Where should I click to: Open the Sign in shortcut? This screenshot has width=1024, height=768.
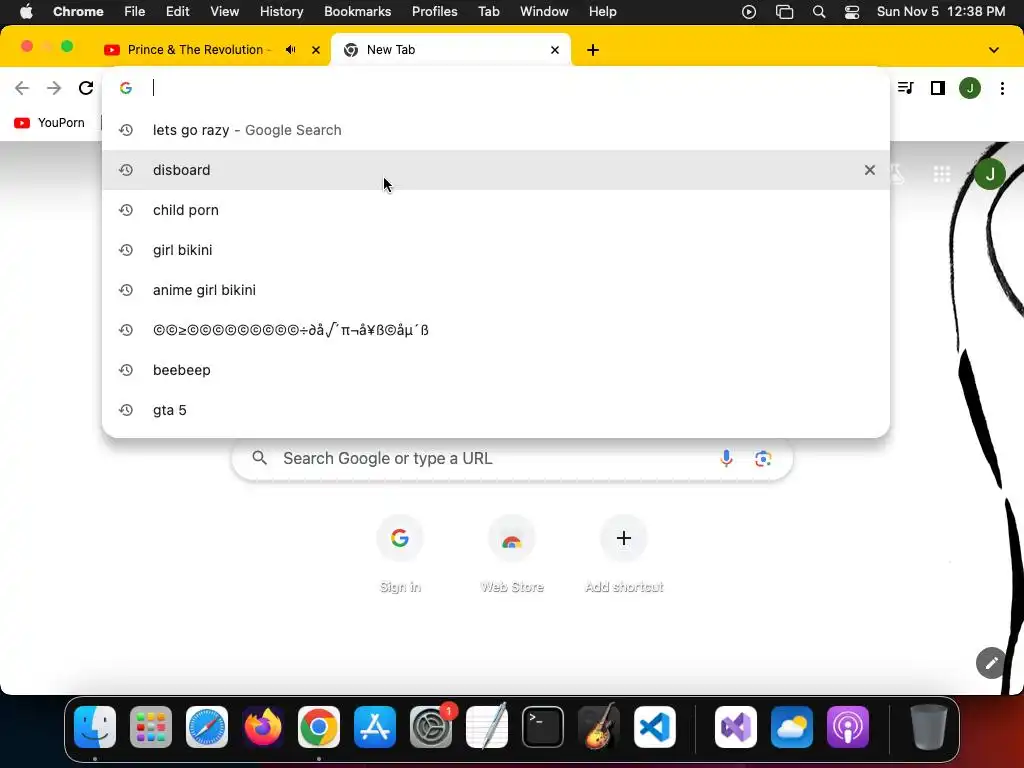point(400,554)
